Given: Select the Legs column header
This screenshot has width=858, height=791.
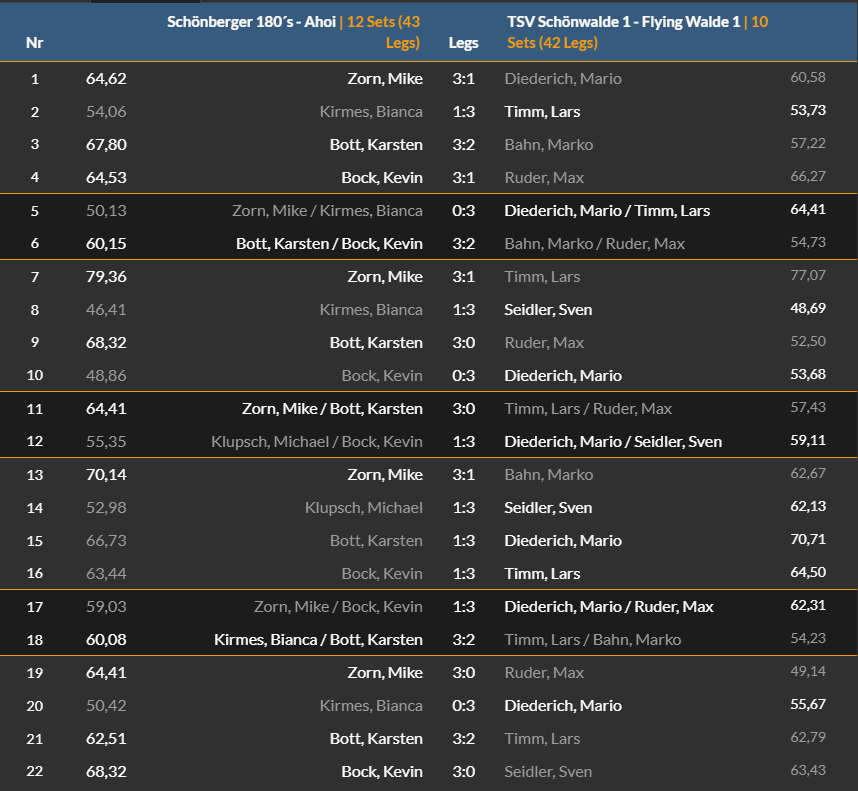Looking at the screenshot, I should tap(463, 43).
